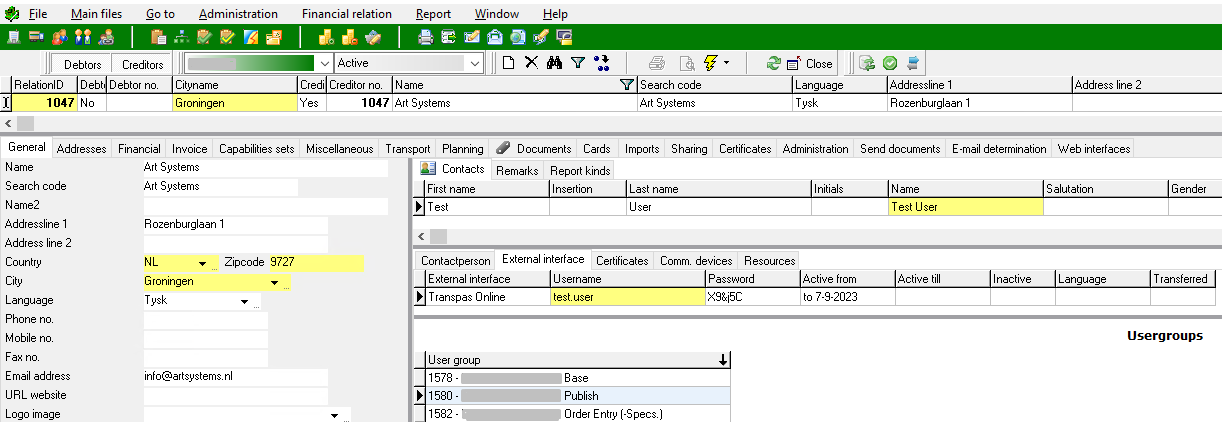The width and height of the screenshot is (1222, 422).
Task: Click the yellow lightning bolt action icon
Action: click(710, 63)
